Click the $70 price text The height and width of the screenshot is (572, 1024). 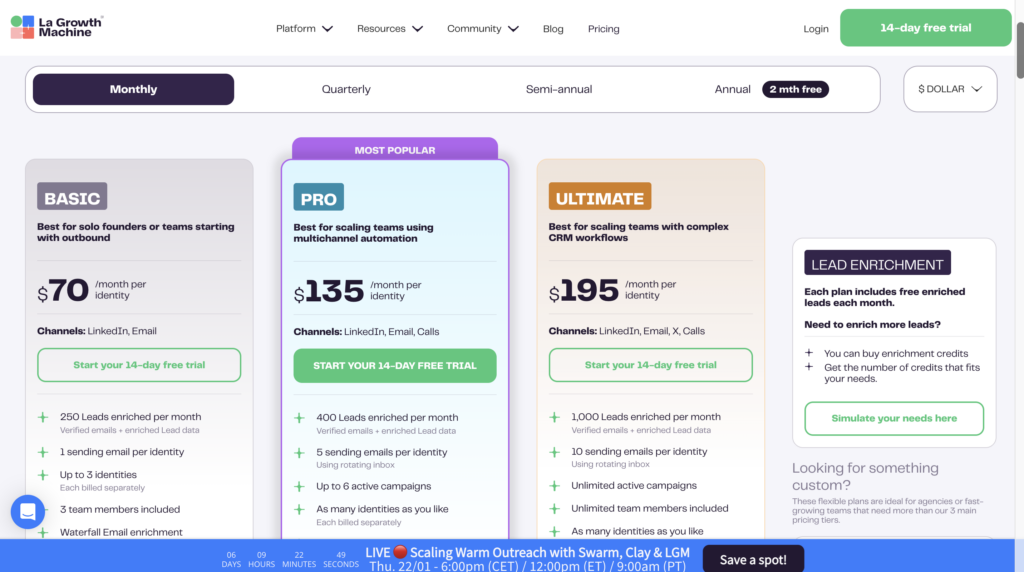coord(63,291)
